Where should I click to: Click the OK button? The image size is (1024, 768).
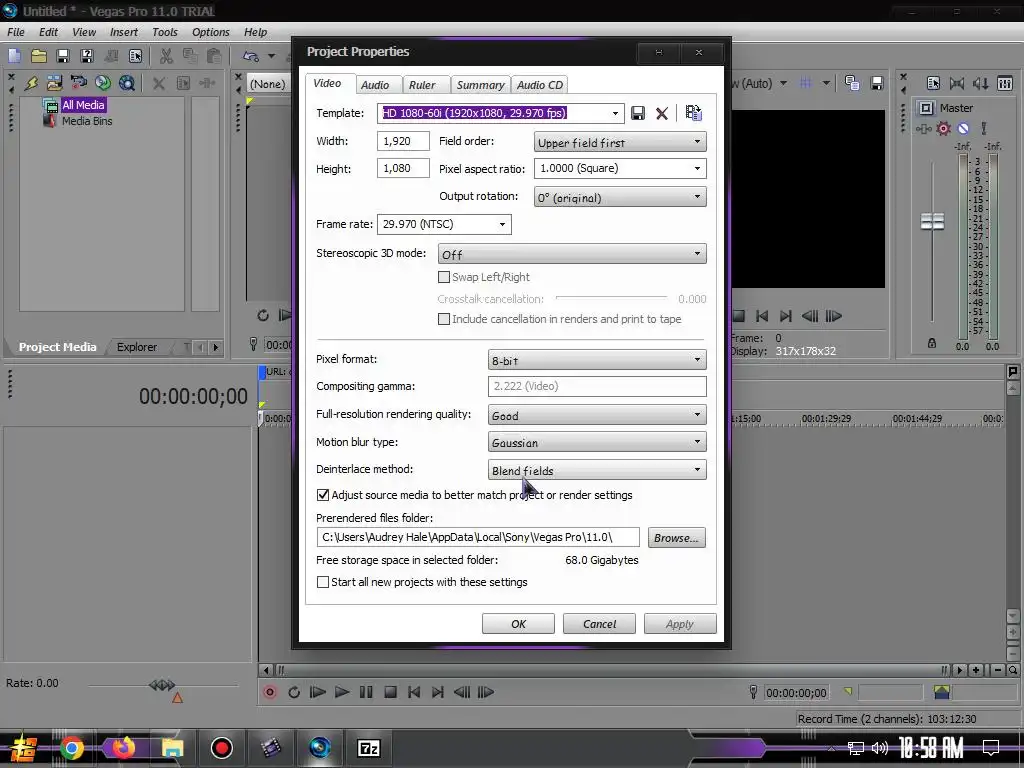coord(518,624)
